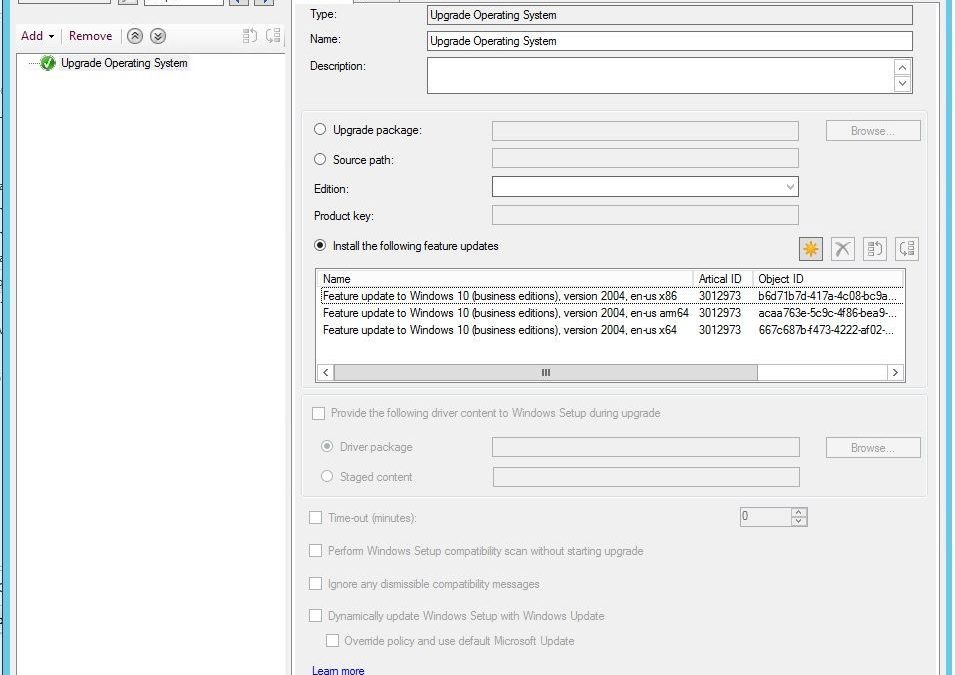The width and height of the screenshot is (955, 675).
Task: Select the Upgrade Operating System tree step
Action: (x=124, y=63)
